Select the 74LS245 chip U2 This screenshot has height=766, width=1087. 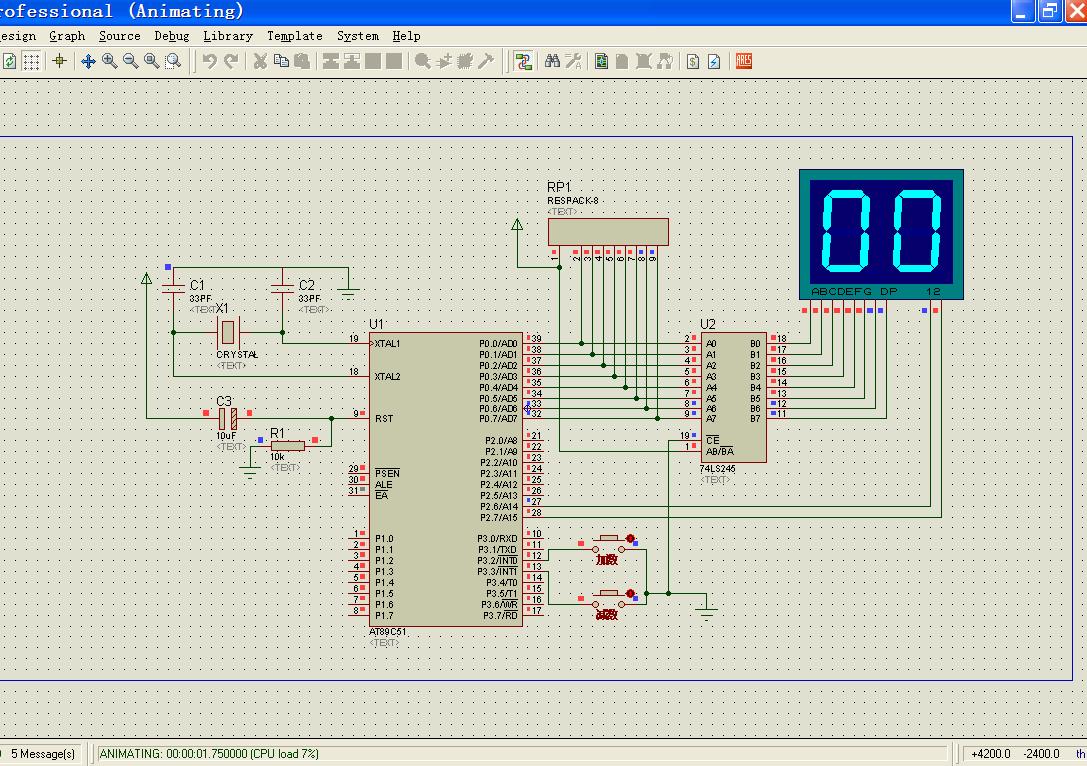(733, 397)
